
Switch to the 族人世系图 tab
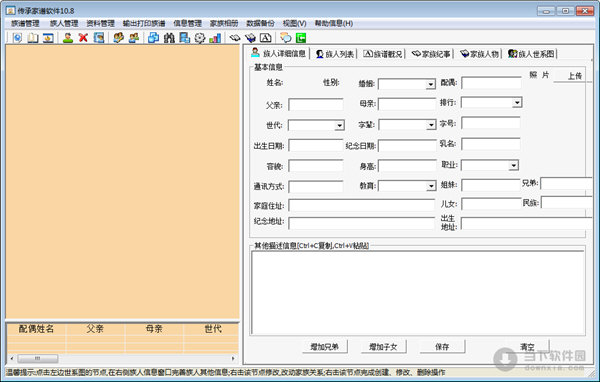click(x=531, y=54)
